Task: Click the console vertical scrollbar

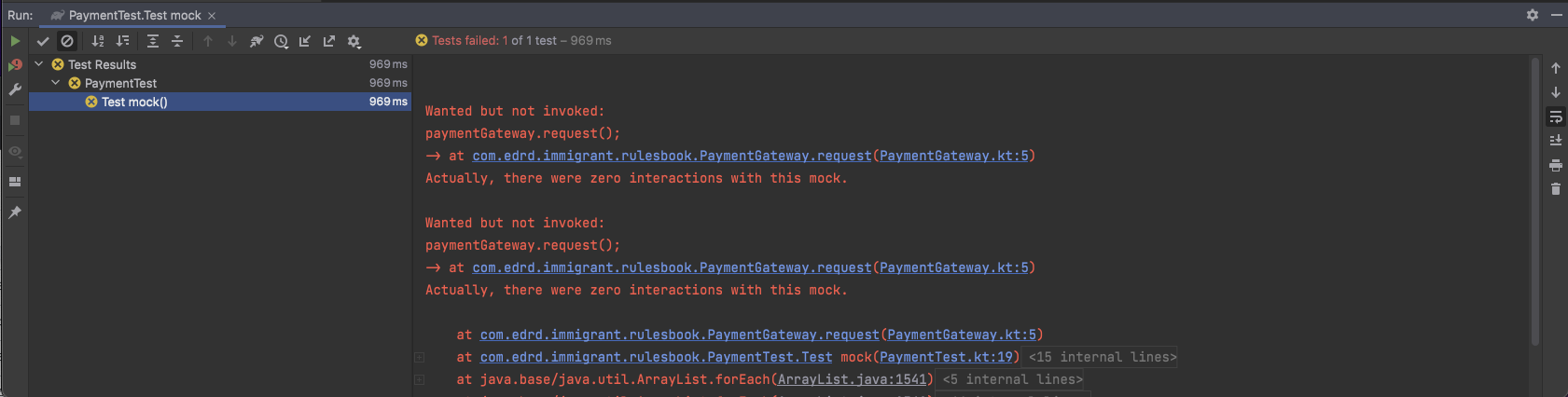Action: coord(1535,200)
